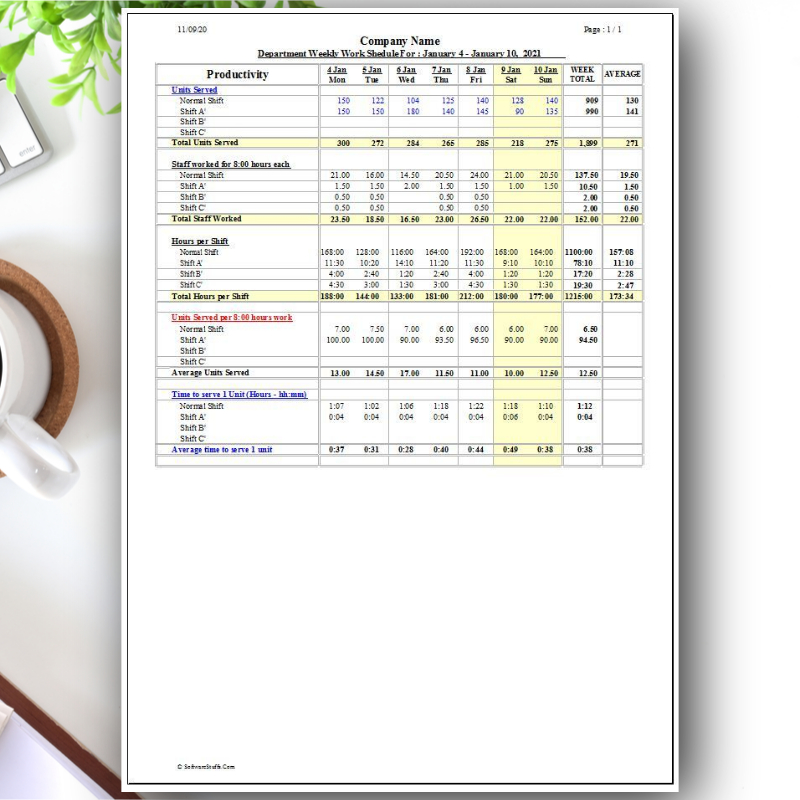The image size is (800, 800).
Task: Click the 10 Jan Sun column header
Action: click(545, 74)
